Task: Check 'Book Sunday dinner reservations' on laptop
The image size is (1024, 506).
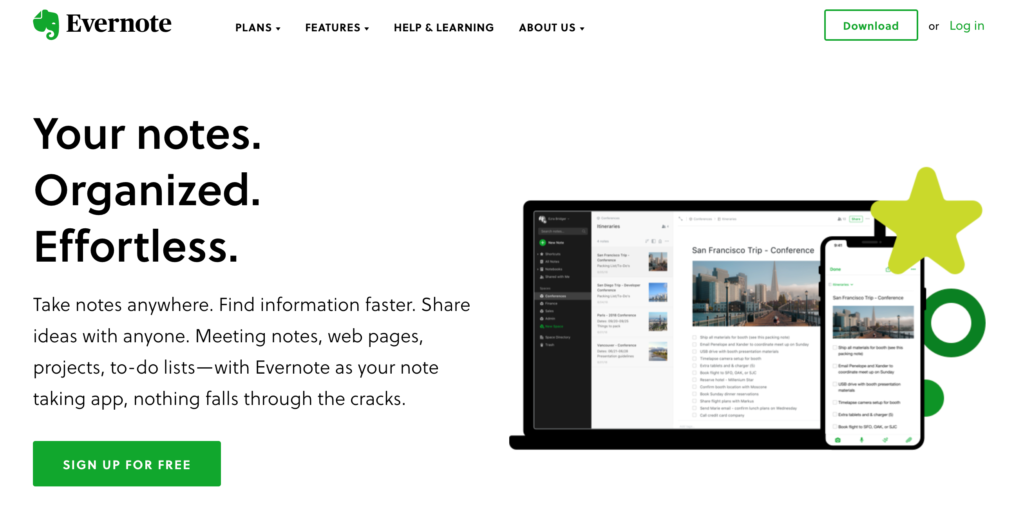Action: click(694, 394)
